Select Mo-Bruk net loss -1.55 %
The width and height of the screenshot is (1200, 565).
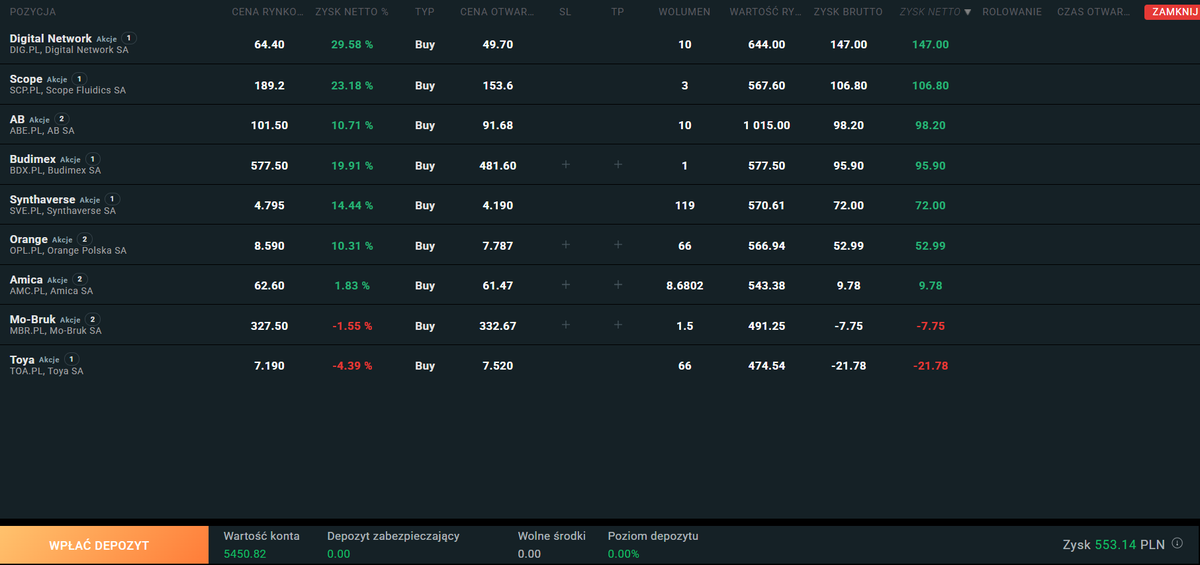352,325
